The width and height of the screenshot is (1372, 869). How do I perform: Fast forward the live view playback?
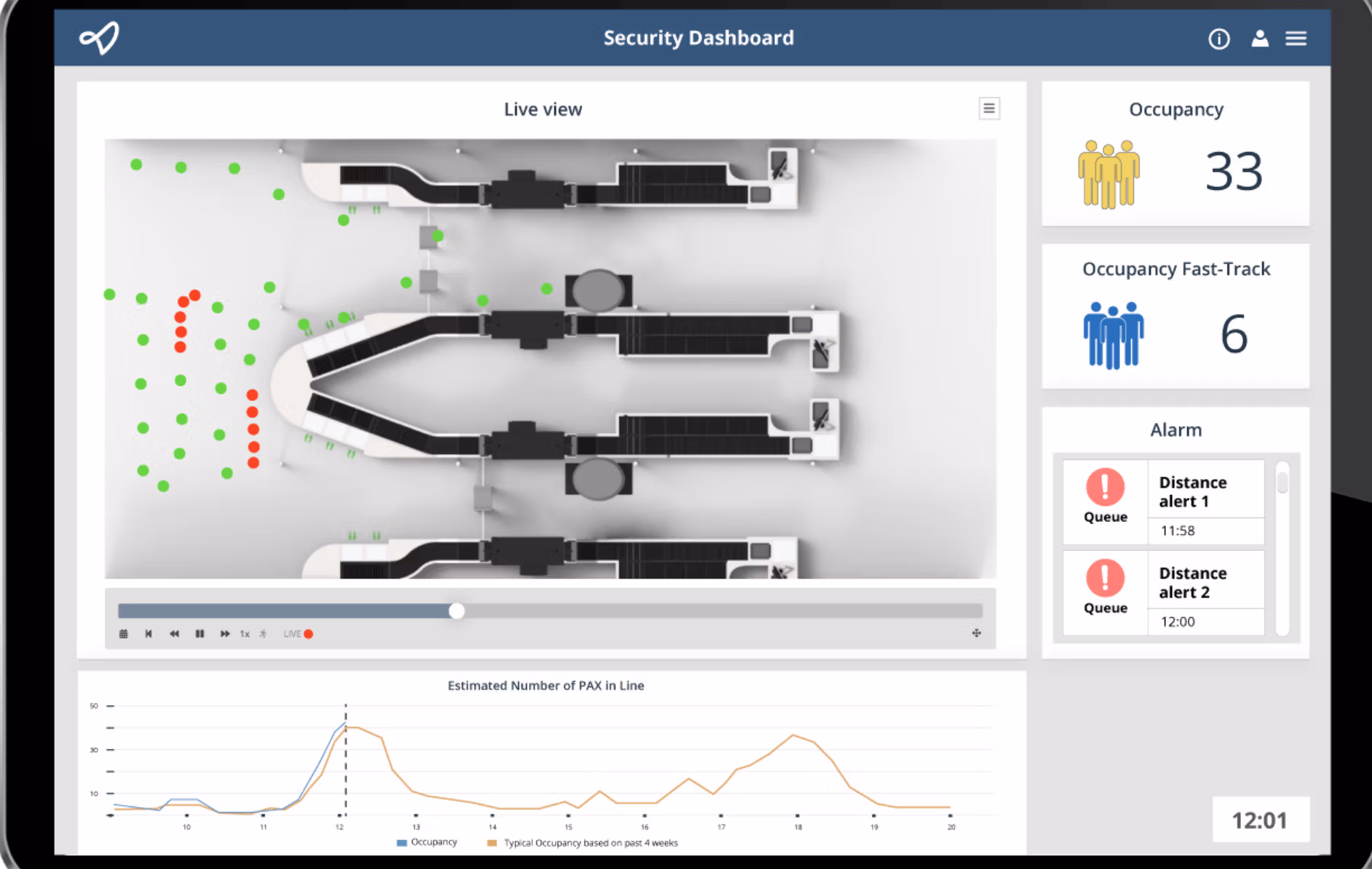tap(225, 634)
